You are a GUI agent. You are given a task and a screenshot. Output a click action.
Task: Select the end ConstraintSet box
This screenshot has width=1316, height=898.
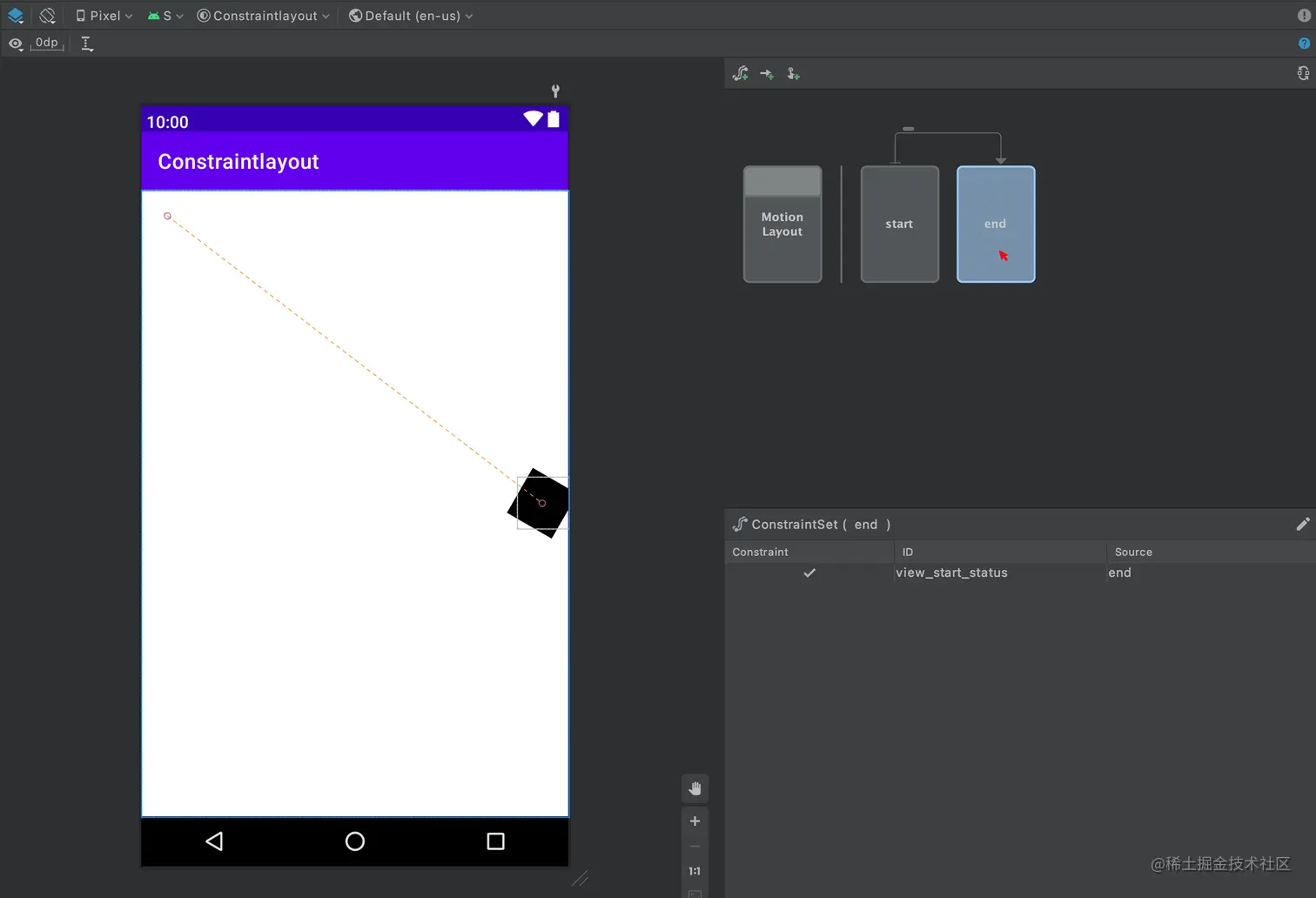tap(996, 224)
